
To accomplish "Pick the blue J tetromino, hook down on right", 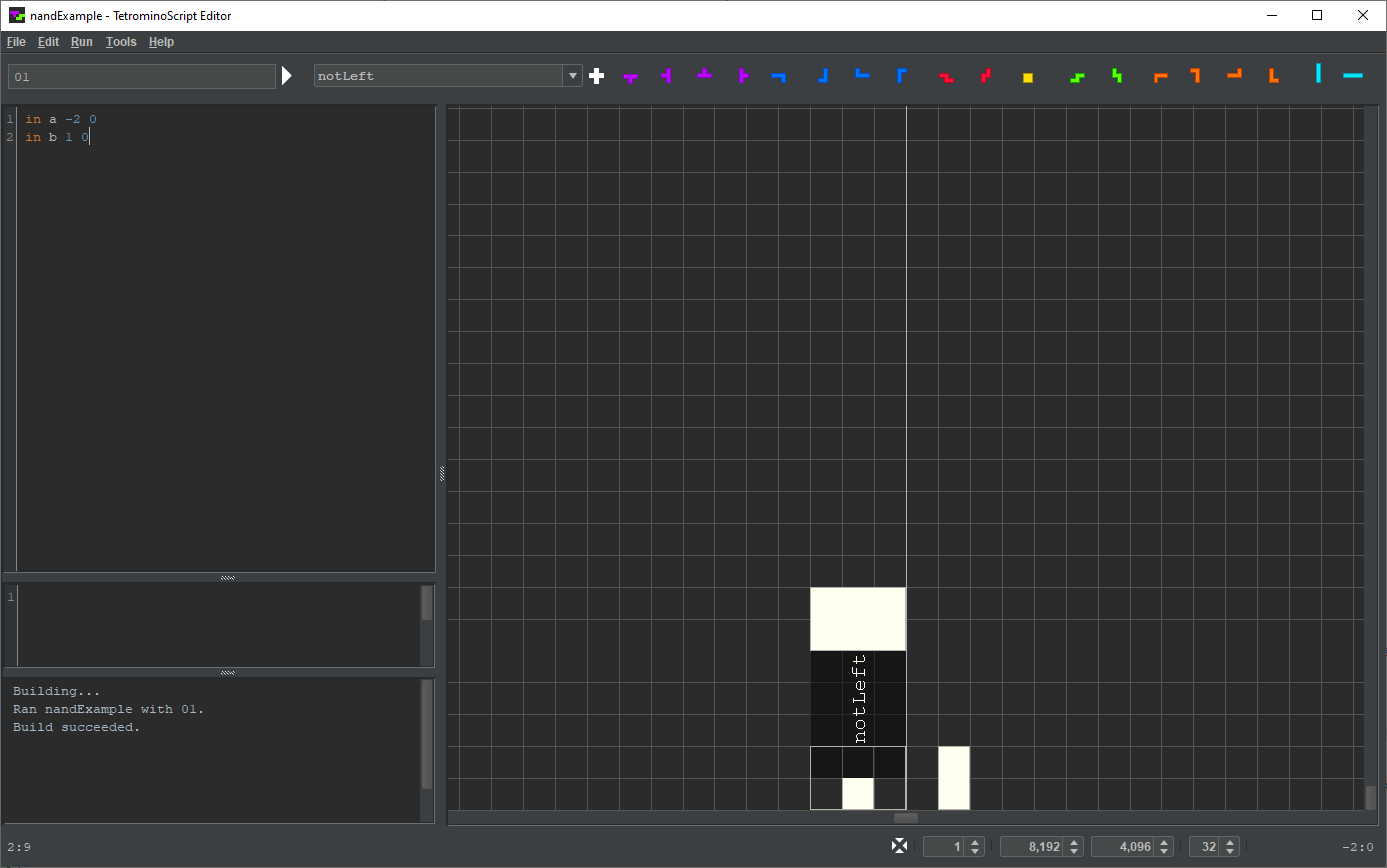I will click(779, 77).
